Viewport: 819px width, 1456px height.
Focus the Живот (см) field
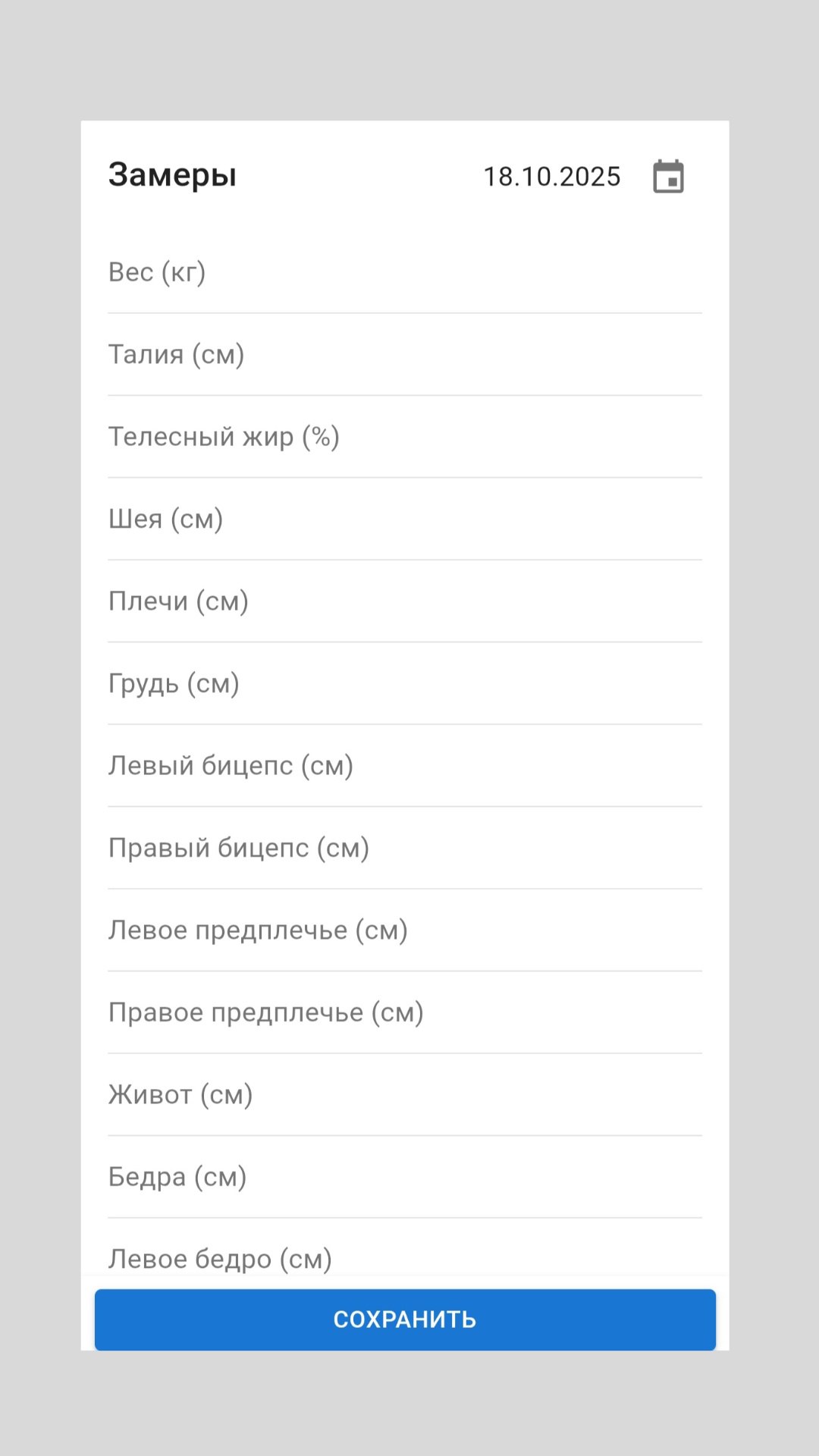pyautogui.click(x=404, y=1095)
